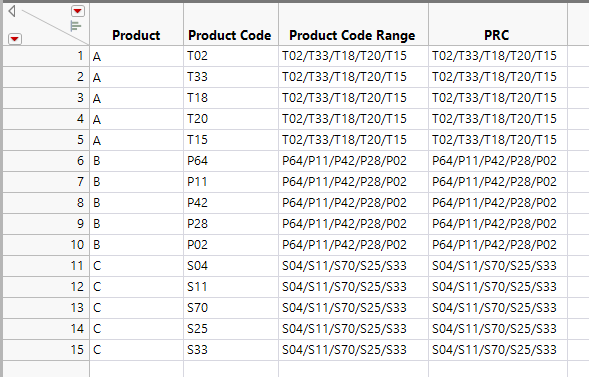This screenshot has width=589, height=377.
Task: Open the rows red triangle menu
Action: [15, 39]
